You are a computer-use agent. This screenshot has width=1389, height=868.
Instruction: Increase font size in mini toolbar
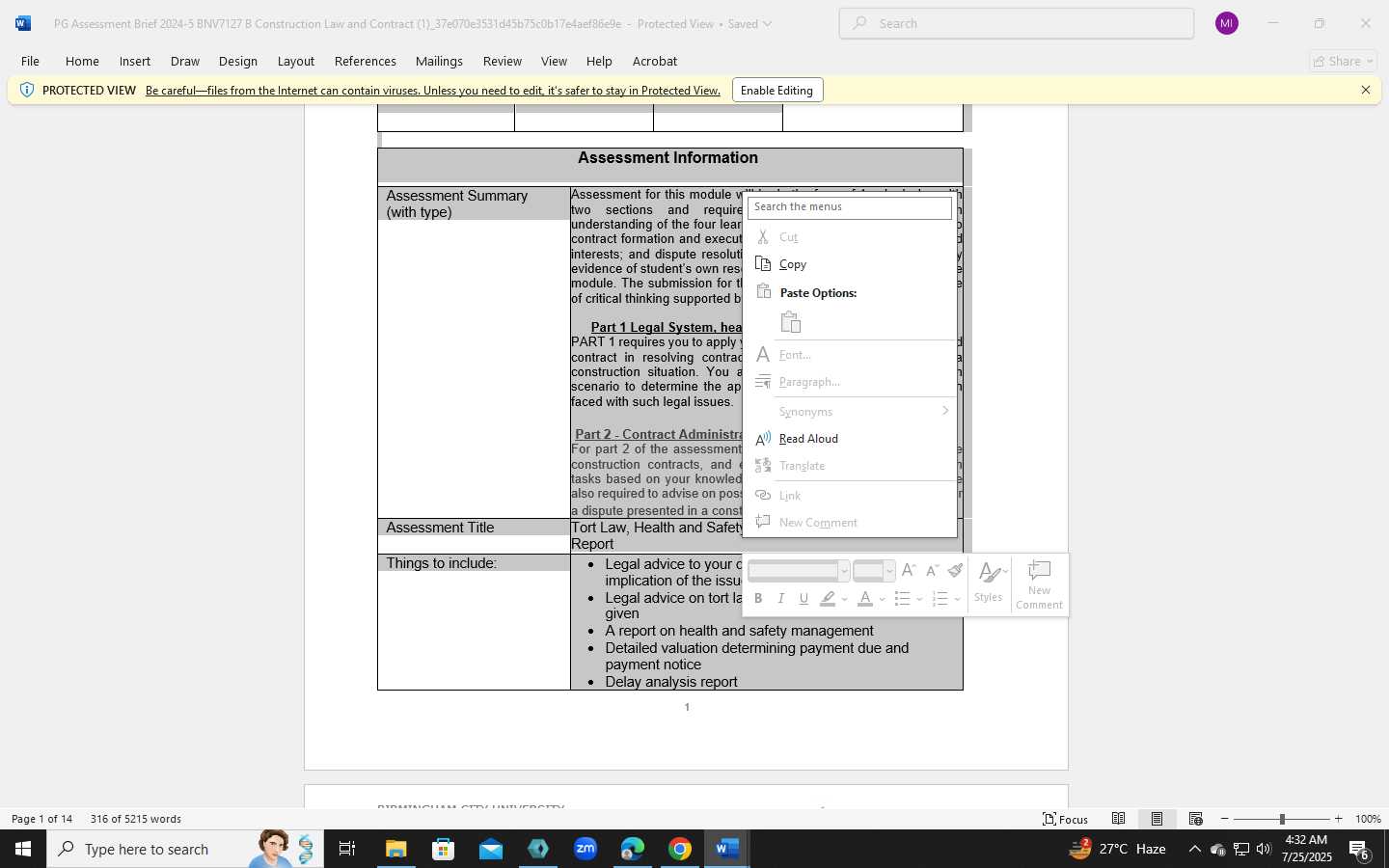(909, 570)
